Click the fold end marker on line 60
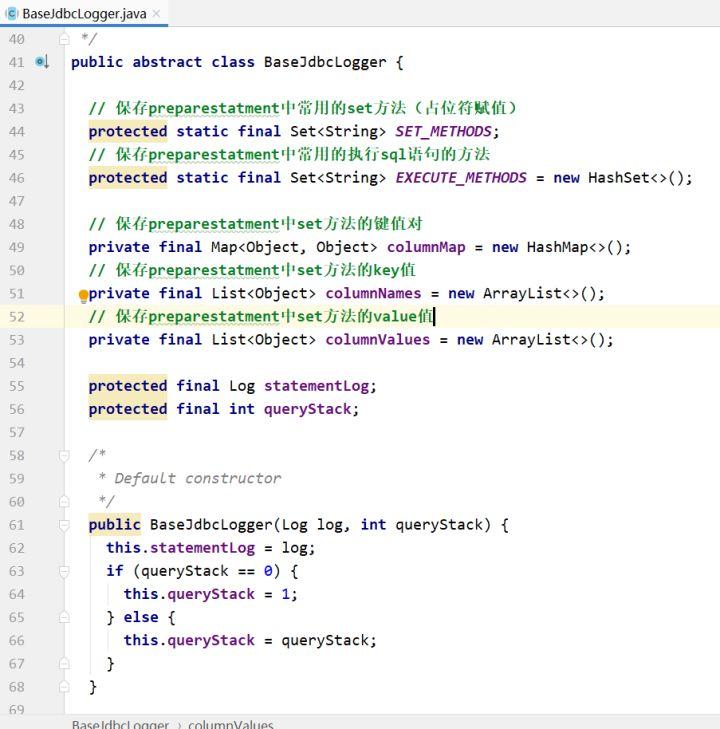The width and height of the screenshot is (720, 729). pos(64,501)
